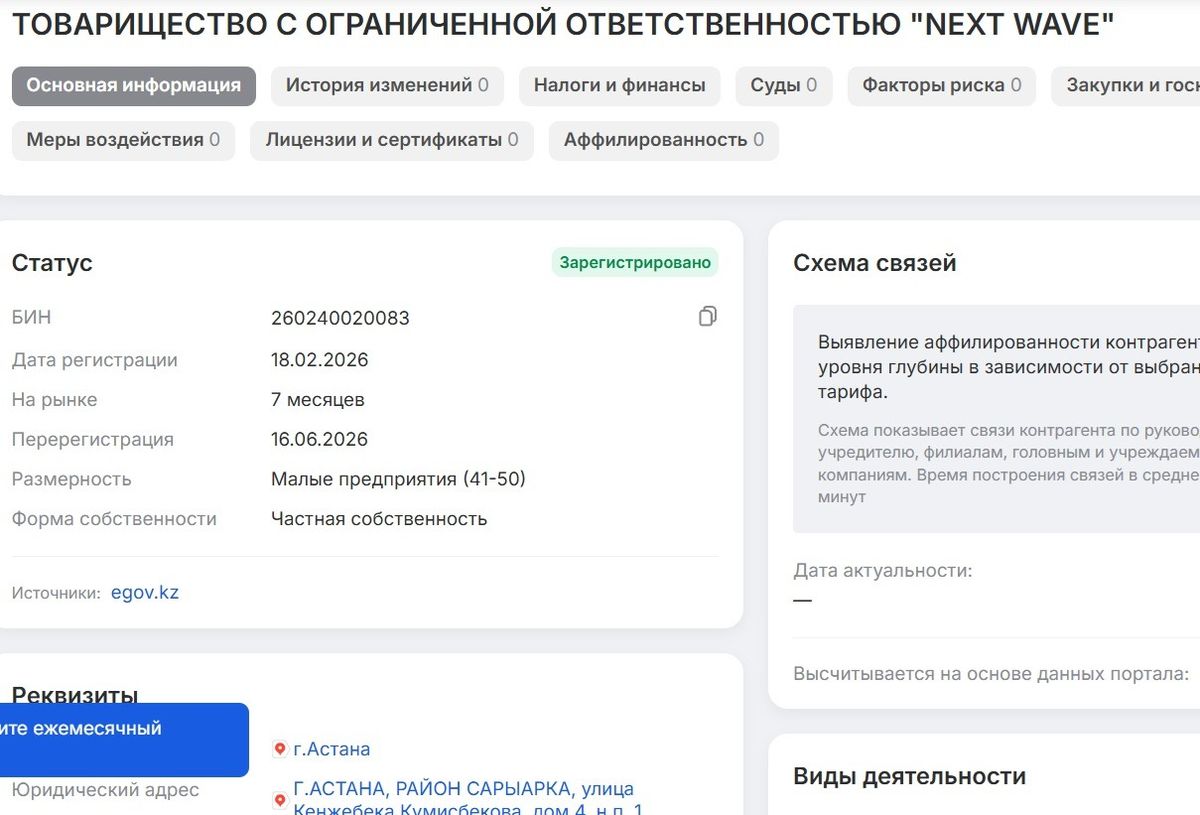1200x815 pixels.
Task: Click the На рынке label
Action: (54, 400)
